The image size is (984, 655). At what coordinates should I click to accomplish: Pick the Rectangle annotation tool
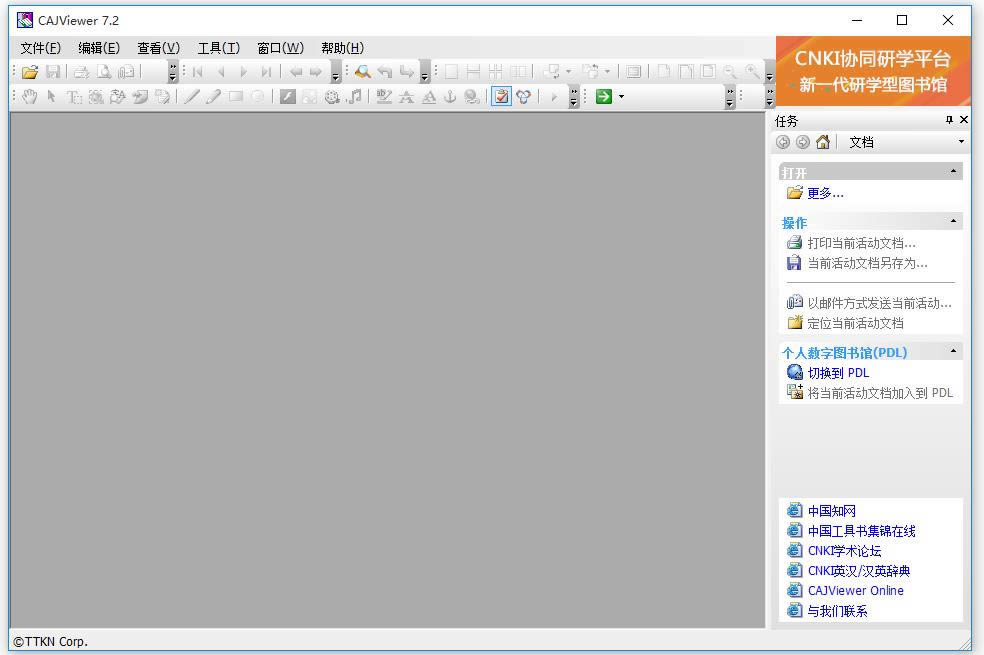pyautogui.click(x=236, y=97)
